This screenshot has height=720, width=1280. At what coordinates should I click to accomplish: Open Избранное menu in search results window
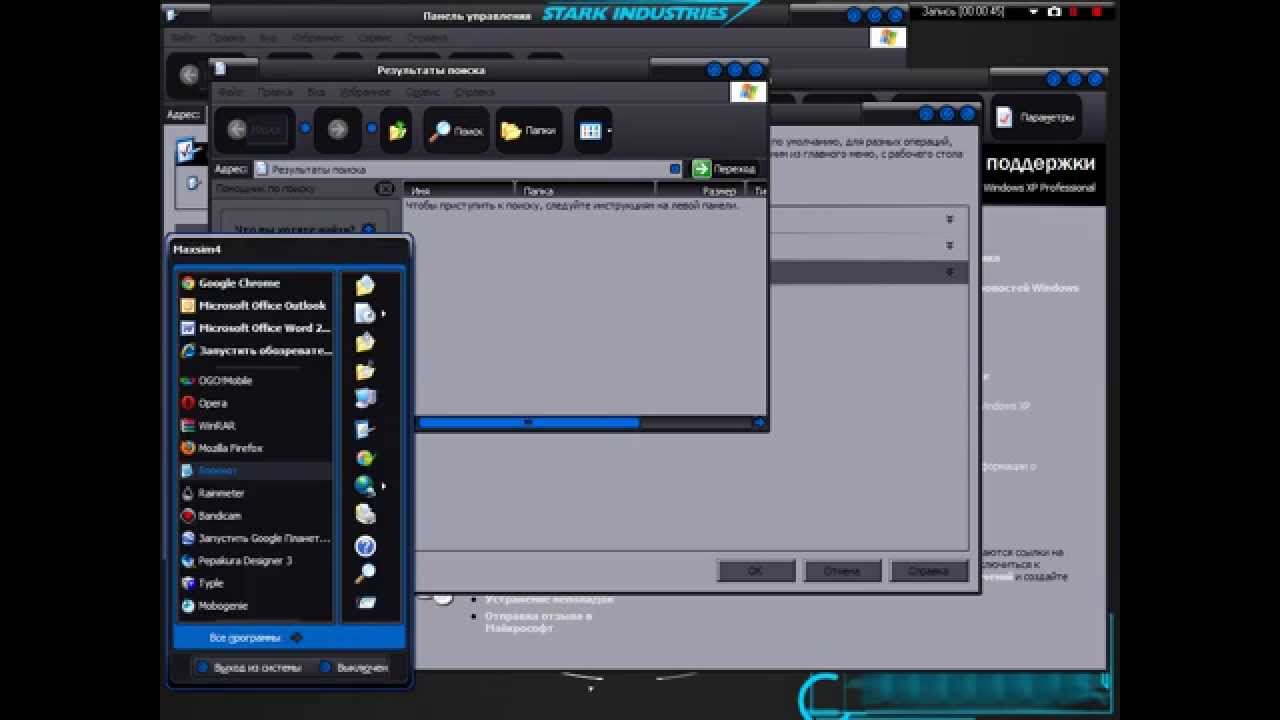pyautogui.click(x=365, y=92)
